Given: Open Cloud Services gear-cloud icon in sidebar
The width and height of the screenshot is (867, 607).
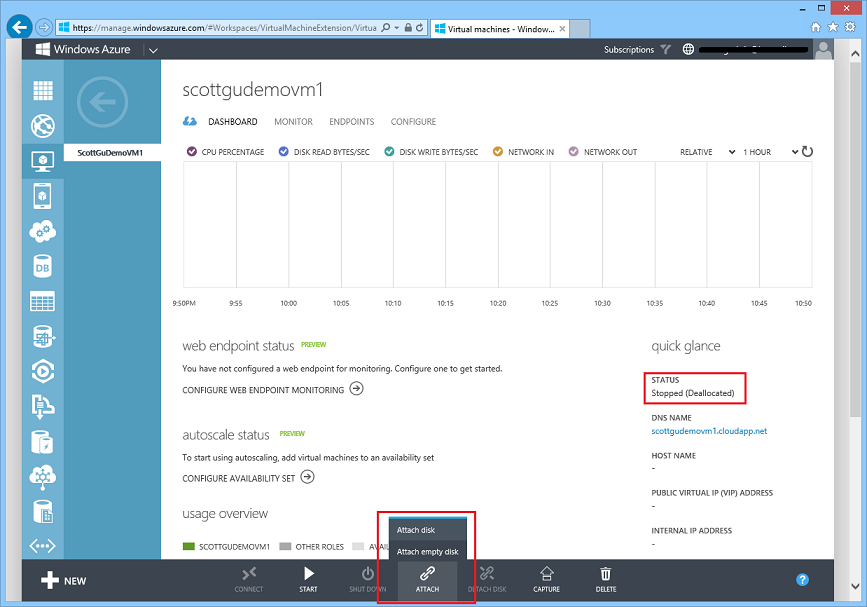Looking at the screenshot, I should click(x=43, y=231).
